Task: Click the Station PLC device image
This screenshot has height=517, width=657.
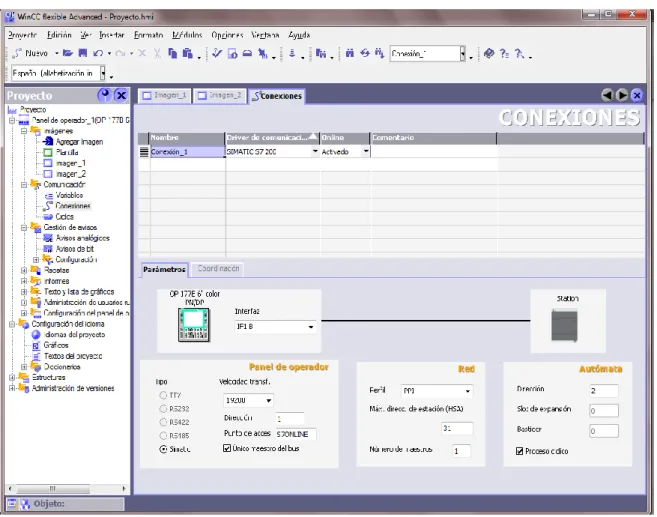Action: [564, 325]
